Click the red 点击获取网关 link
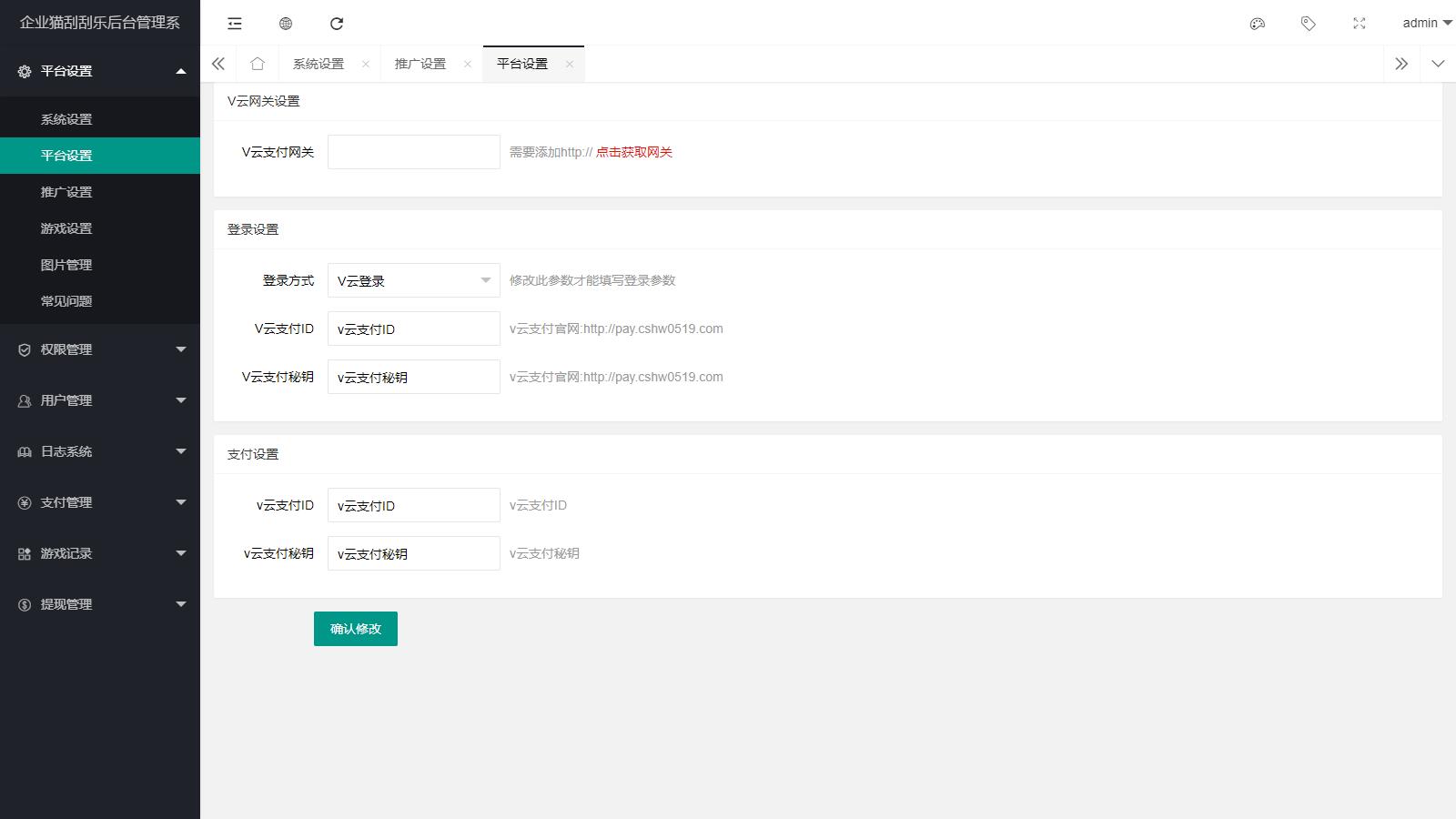 [x=634, y=152]
